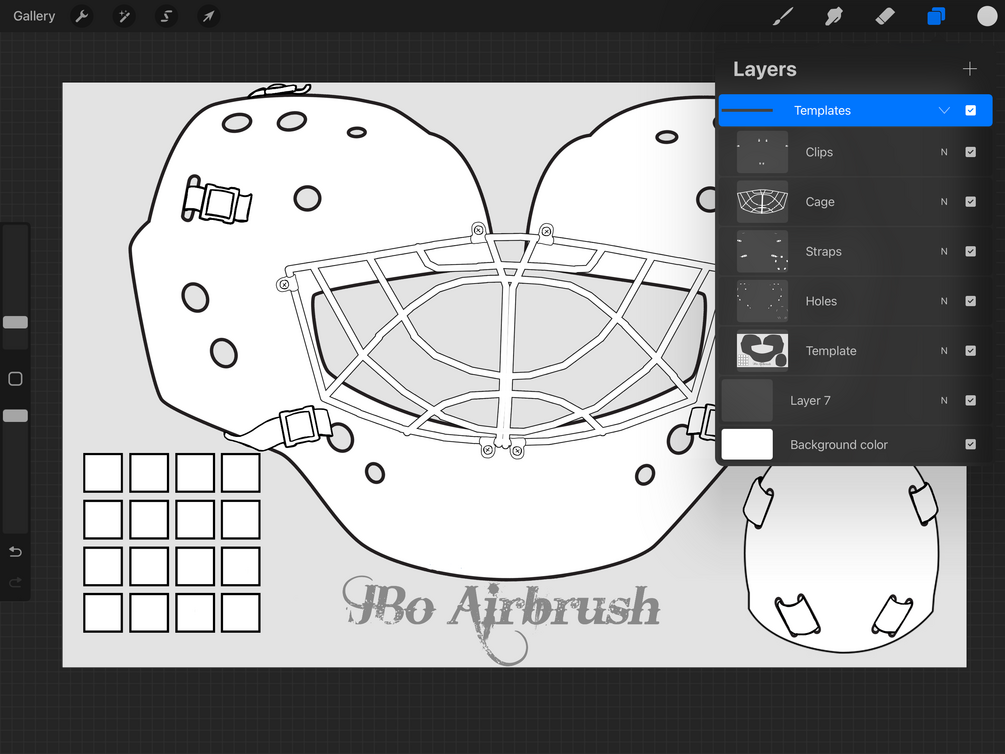Open the Actions wrench menu
This screenshot has height=754, width=1005.
click(x=81, y=16)
